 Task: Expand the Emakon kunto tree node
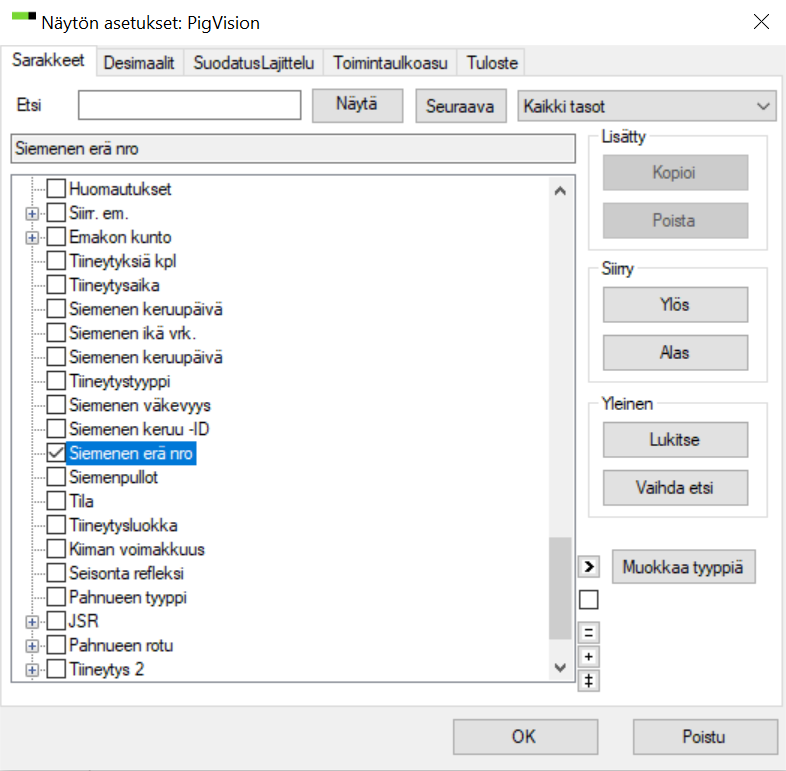pos(32,238)
